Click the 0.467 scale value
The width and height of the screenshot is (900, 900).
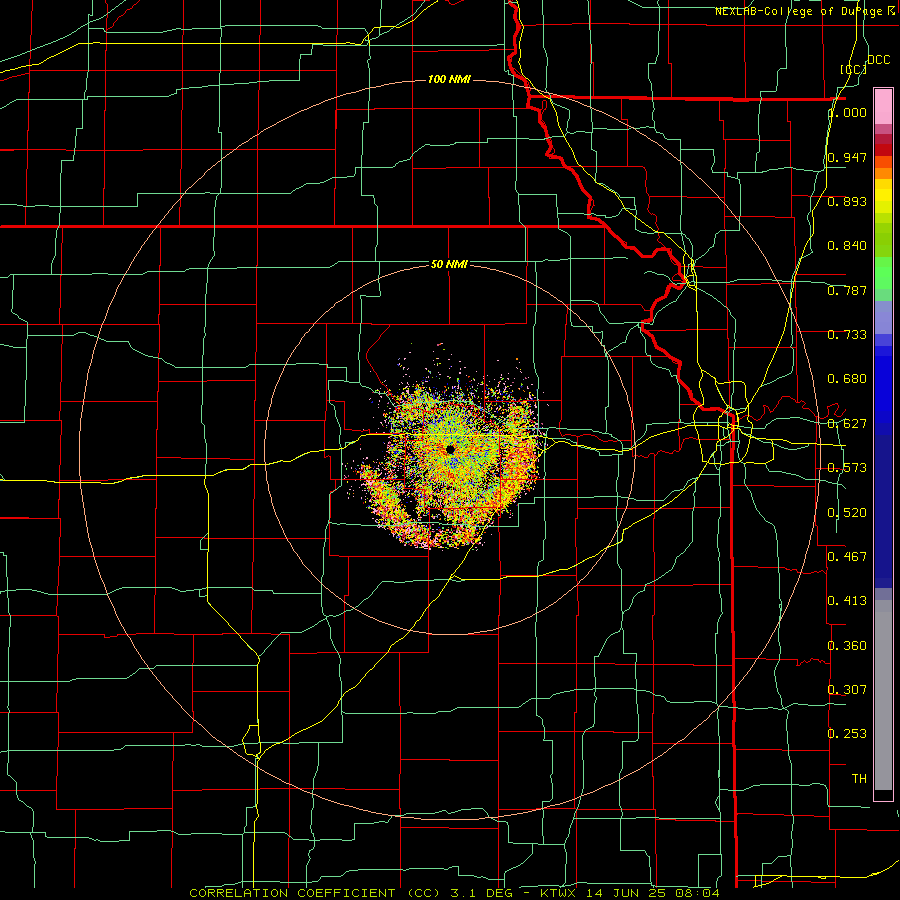(x=847, y=556)
